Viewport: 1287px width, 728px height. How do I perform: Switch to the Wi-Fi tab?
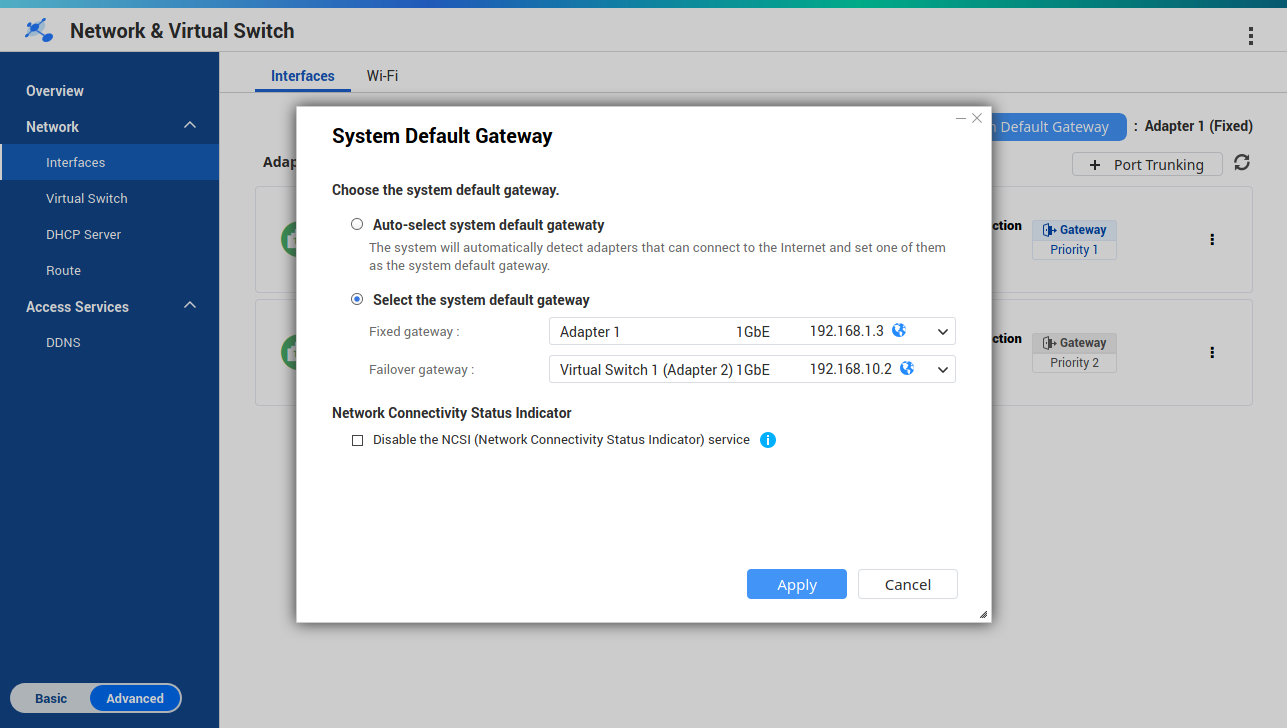(x=382, y=76)
